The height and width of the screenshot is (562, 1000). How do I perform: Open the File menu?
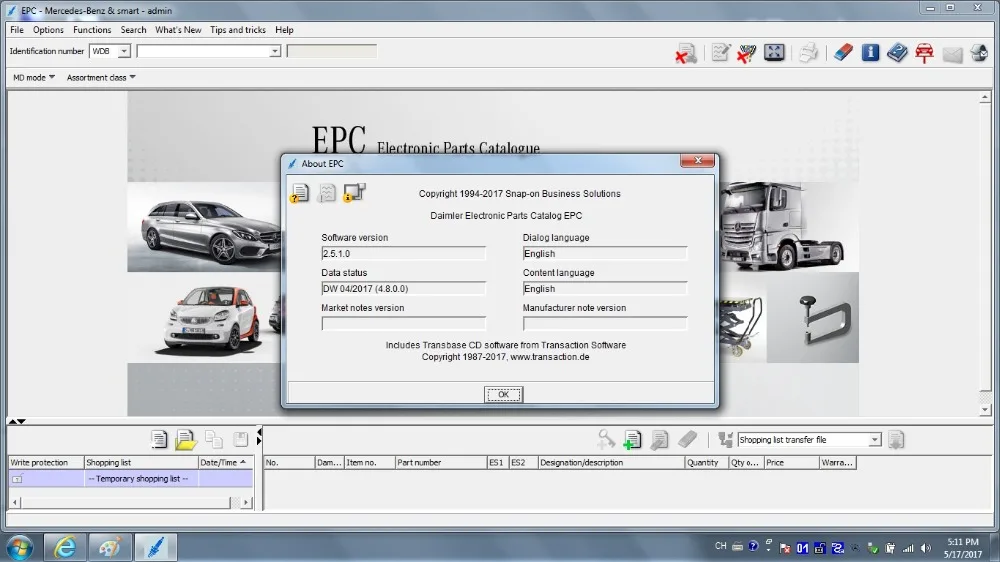pos(17,30)
